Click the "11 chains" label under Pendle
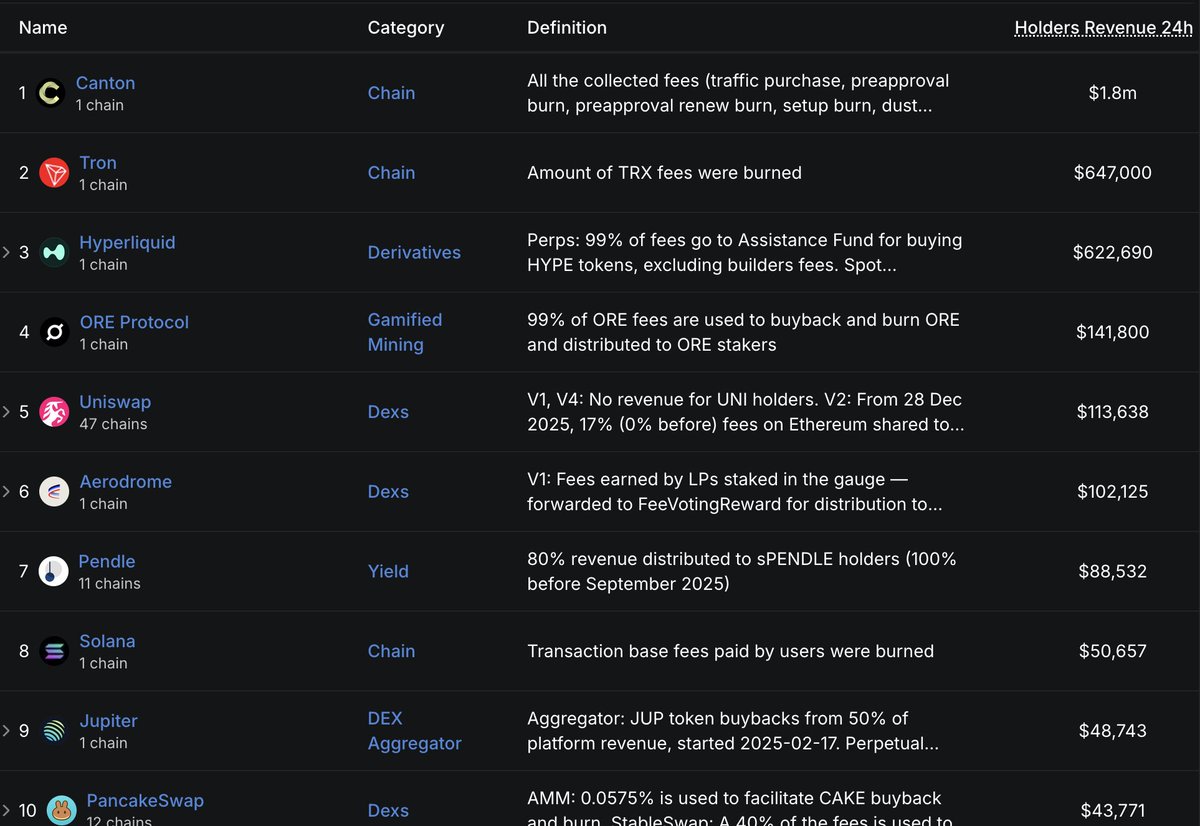The image size is (1200, 826). click(109, 583)
